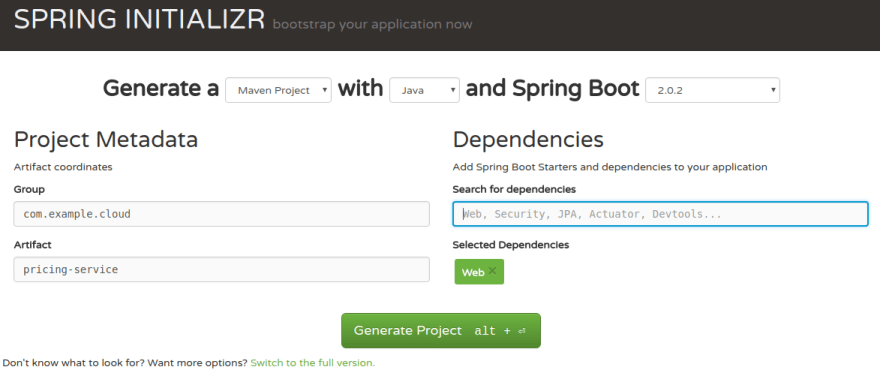Focus the Search for dependencies box
The width and height of the screenshot is (880, 382).
point(660,214)
